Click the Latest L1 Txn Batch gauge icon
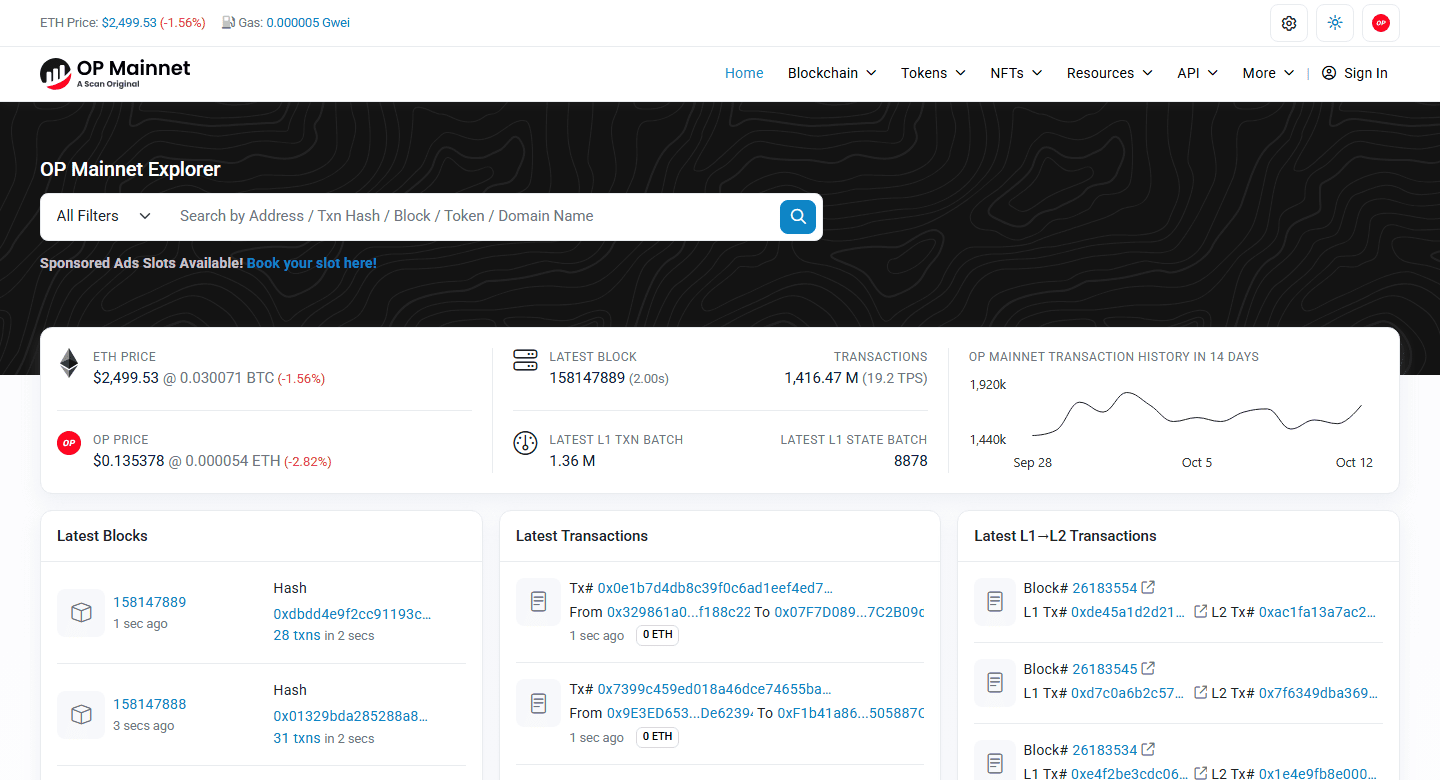 click(x=525, y=444)
